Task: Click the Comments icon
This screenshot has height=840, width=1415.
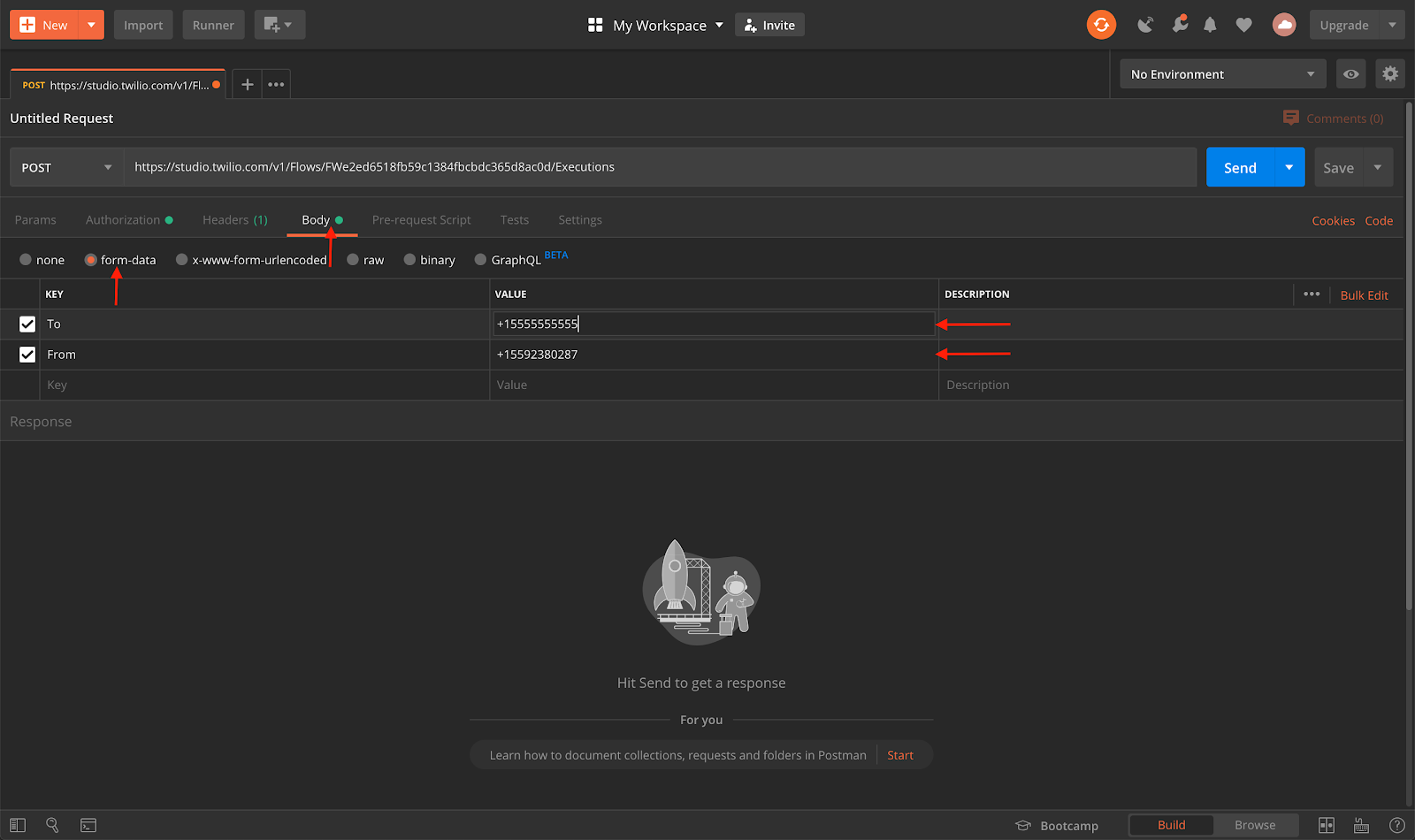Action: coord(1291,118)
